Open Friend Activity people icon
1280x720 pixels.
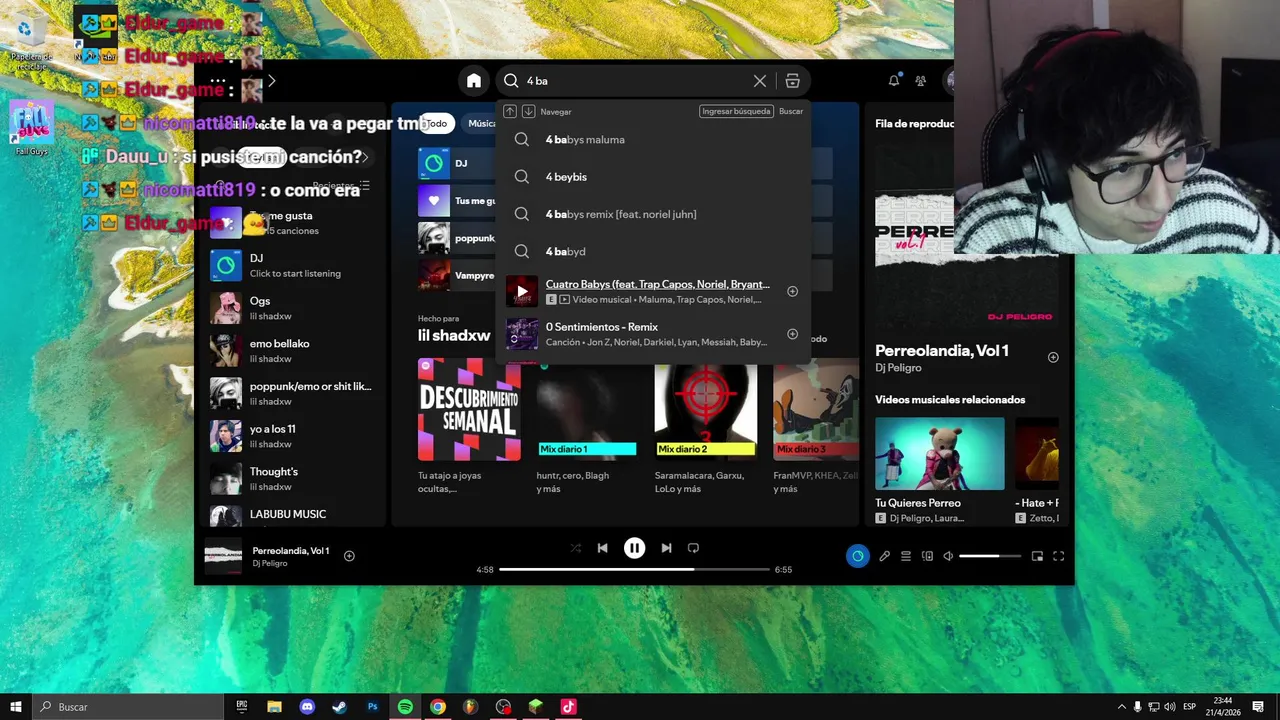pyautogui.click(x=921, y=81)
